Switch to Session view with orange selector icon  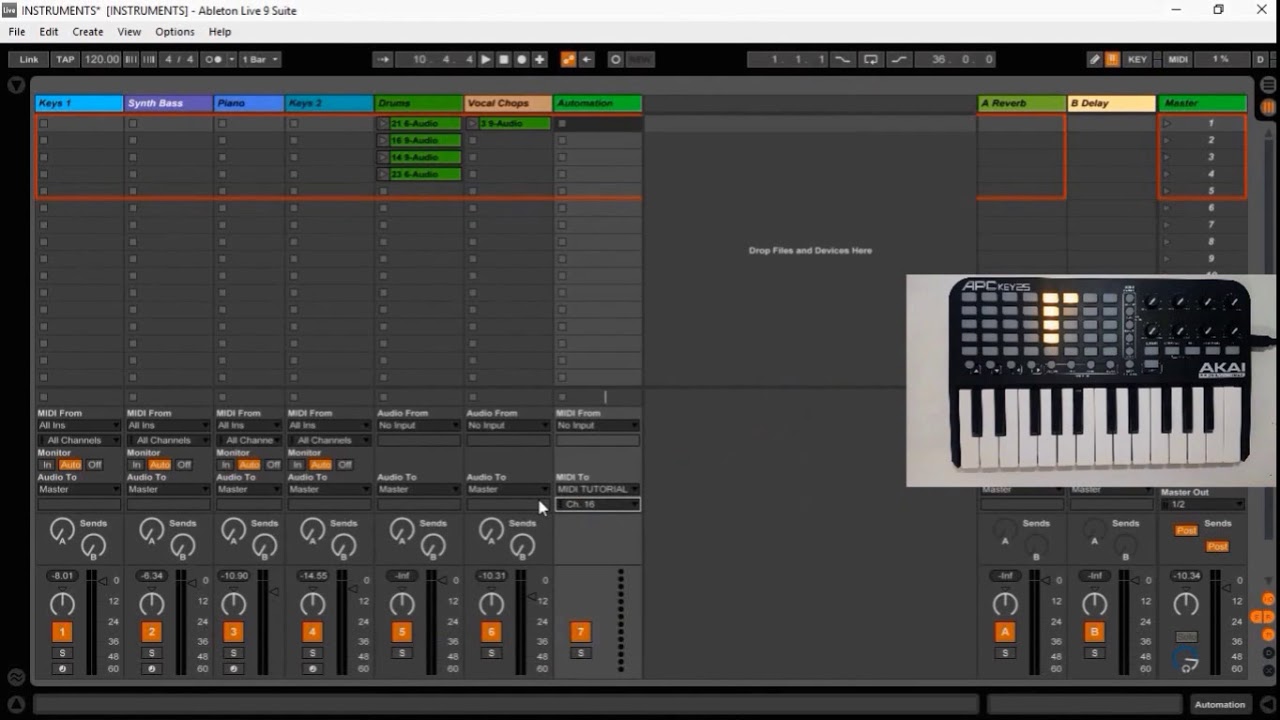point(1268,106)
